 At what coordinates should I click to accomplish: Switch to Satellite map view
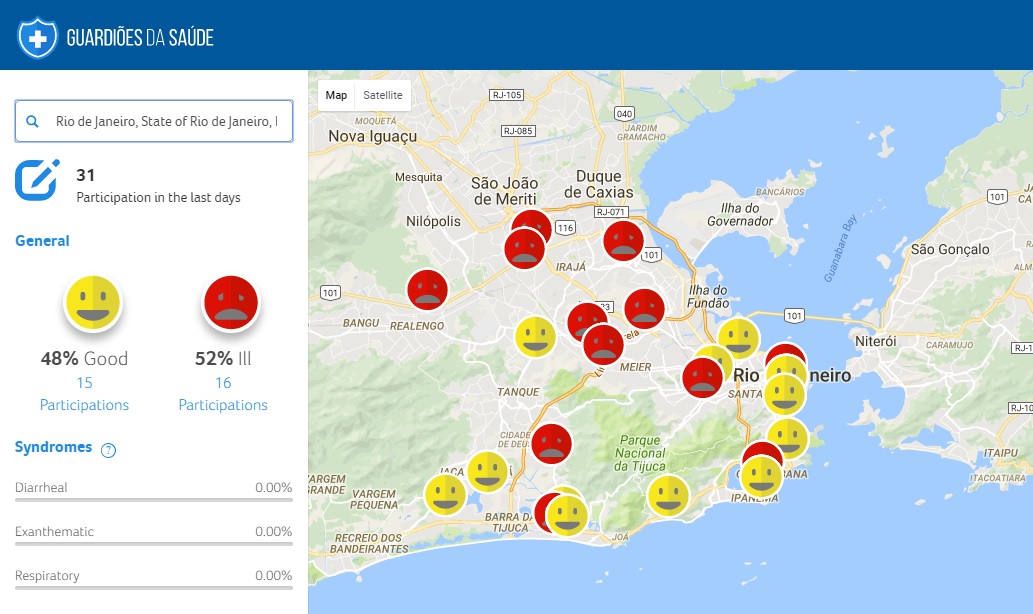click(x=382, y=96)
